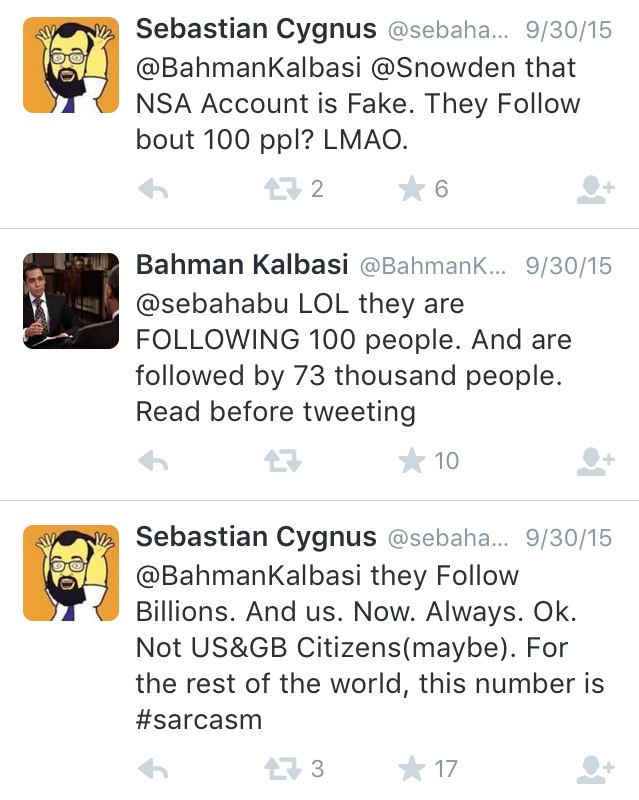Screen dimensions: 639x800
Task: Follow Bahman Kalbasi via add-person icon
Action: coord(595,461)
